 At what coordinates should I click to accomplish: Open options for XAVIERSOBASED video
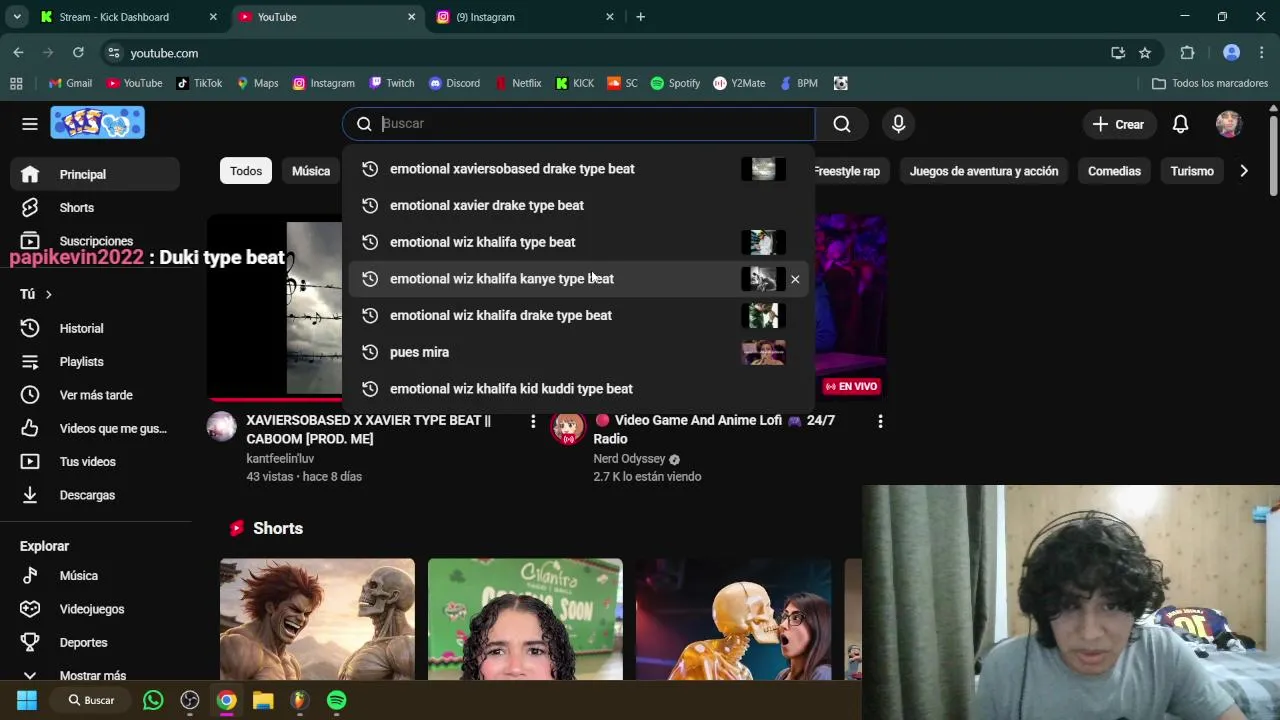(533, 422)
